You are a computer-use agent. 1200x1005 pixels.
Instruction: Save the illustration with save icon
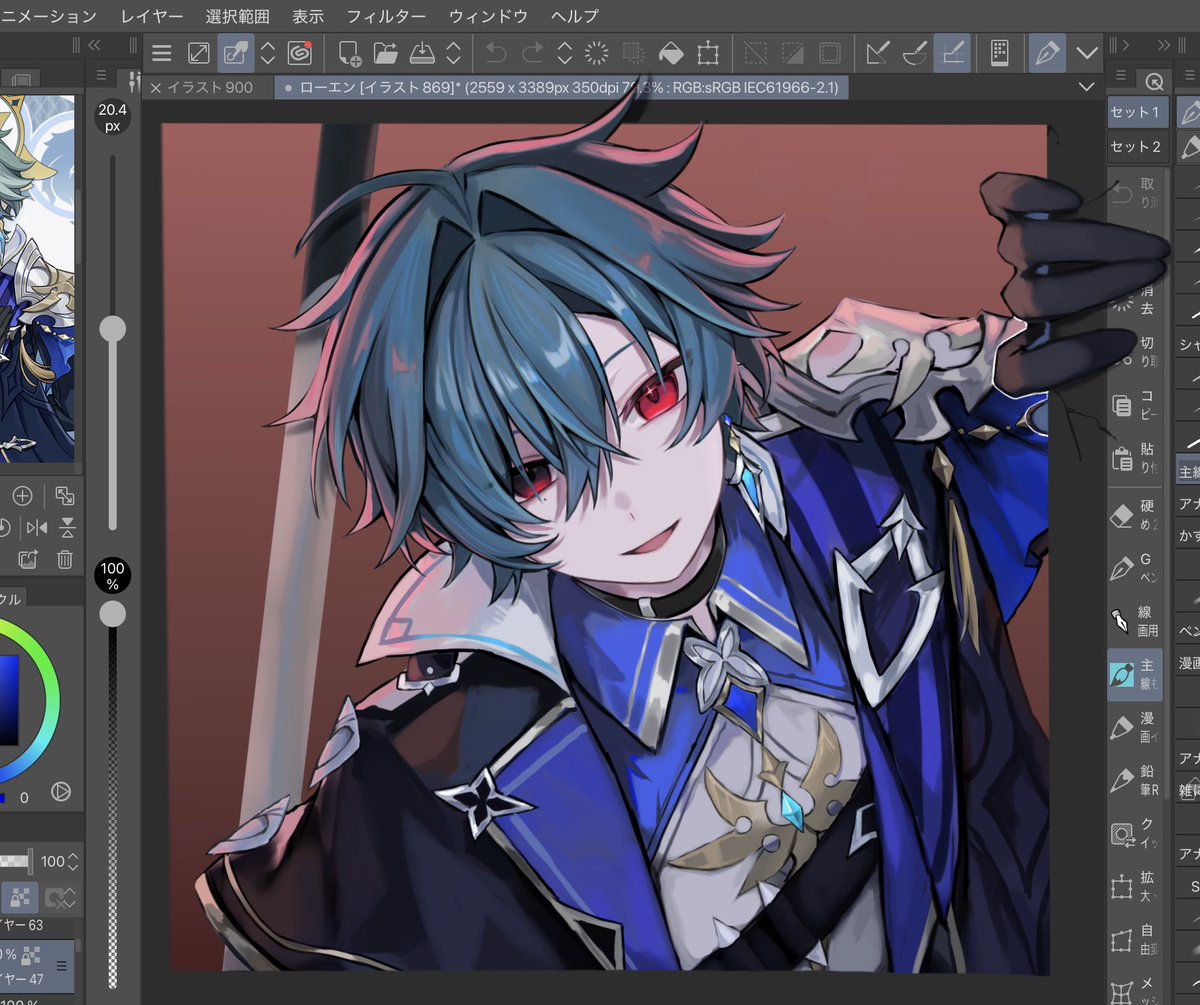click(422, 53)
